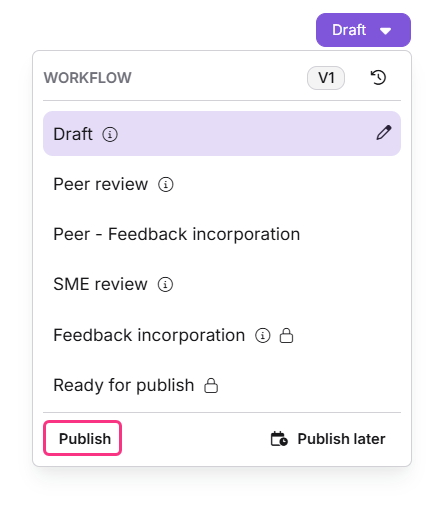Choose Peer - Feedback incorporation stage
Screen dimensions: 442x523
tap(222, 234)
